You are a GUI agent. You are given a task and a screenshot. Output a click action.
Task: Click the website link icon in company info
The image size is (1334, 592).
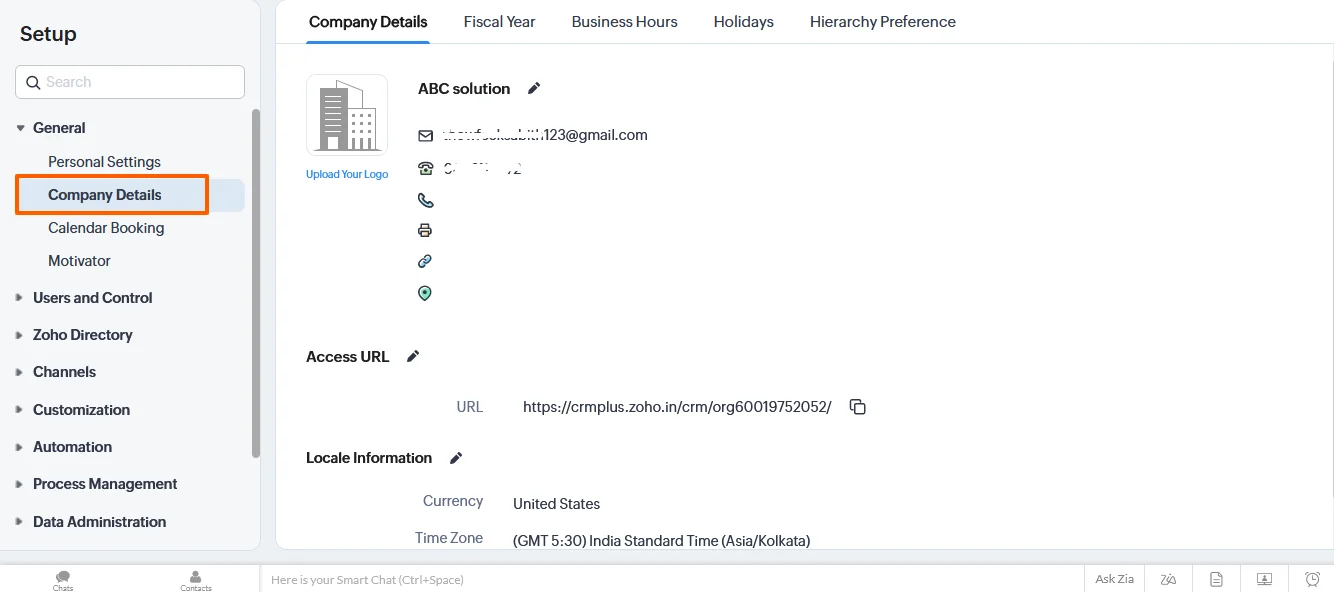click(x=425, y=261)
